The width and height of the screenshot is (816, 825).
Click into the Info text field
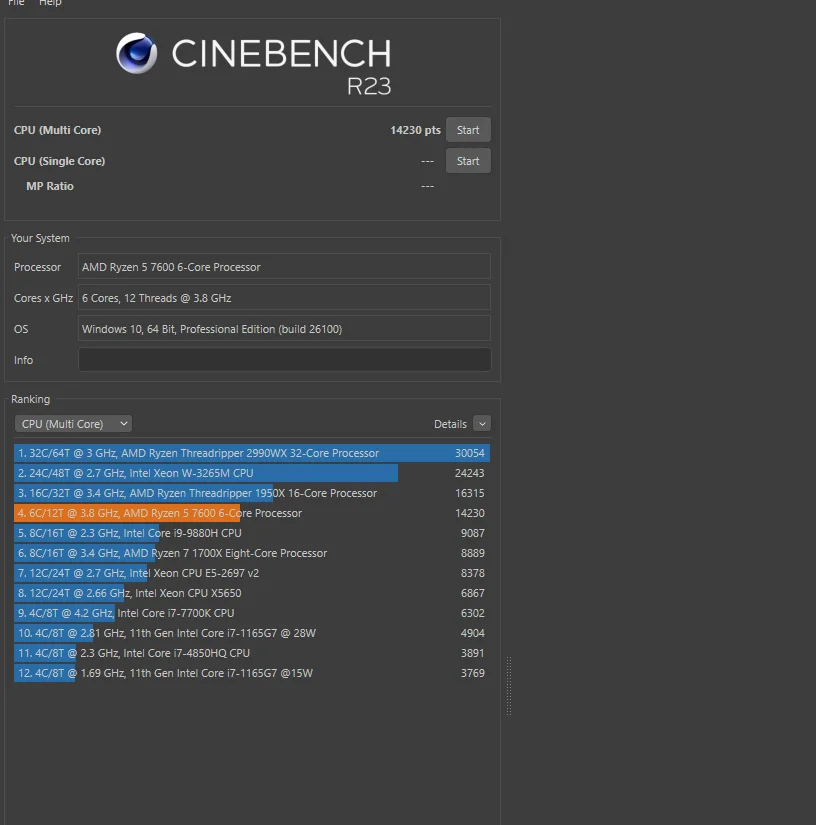point(284,360)
